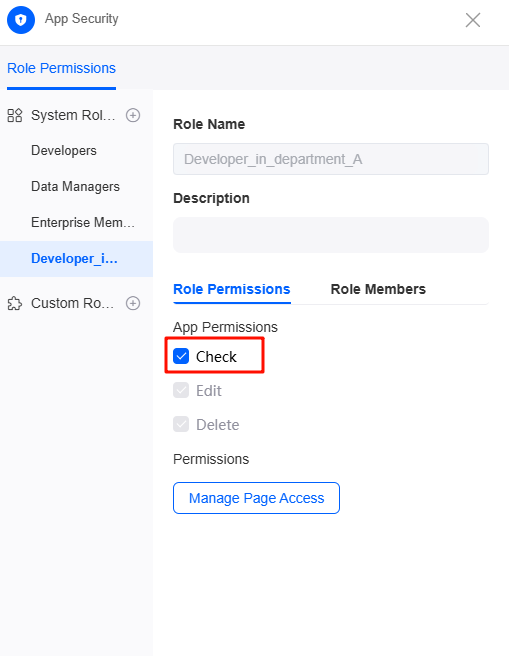Toggle the Delete app permission checkbox
Image resolution: width=509 pixels, height=656 pixels.
coord(181,424)
